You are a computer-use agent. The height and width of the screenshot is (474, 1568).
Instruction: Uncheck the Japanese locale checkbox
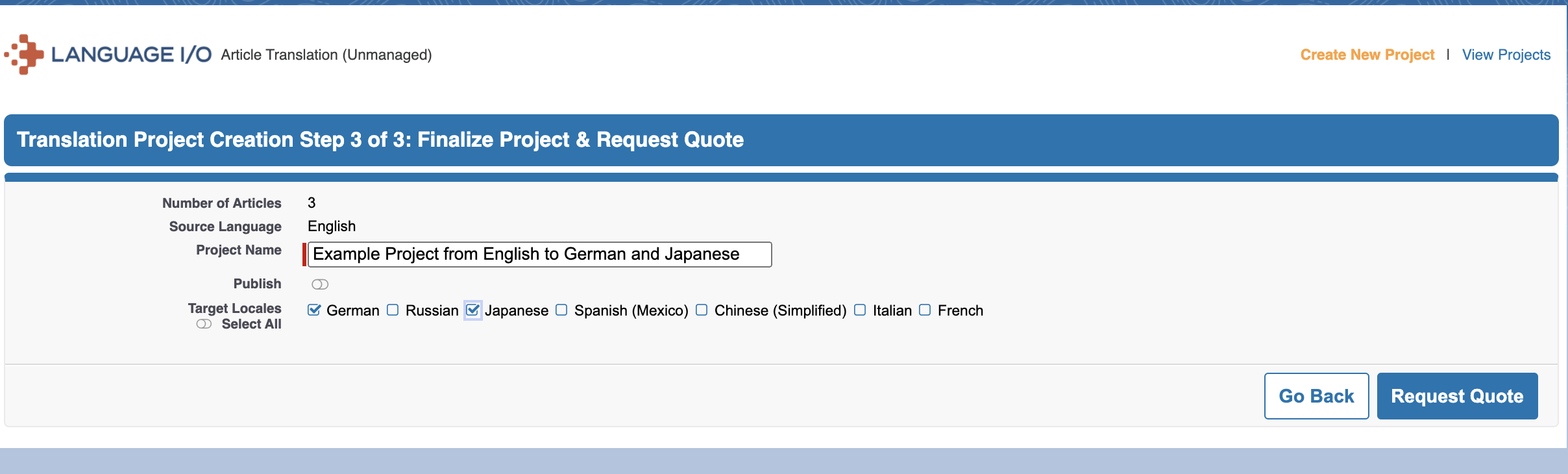tap(472, 310)
